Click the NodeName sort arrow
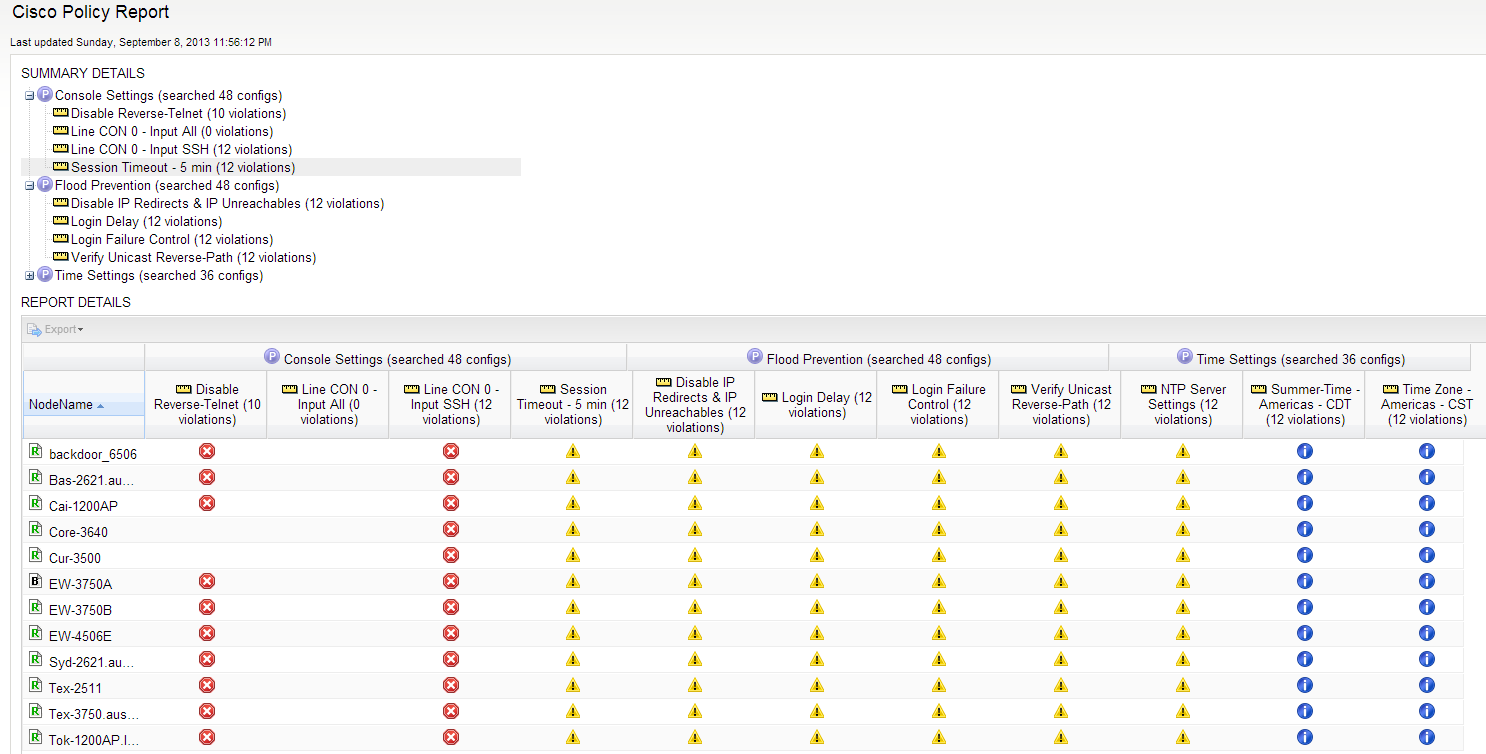 100,406
